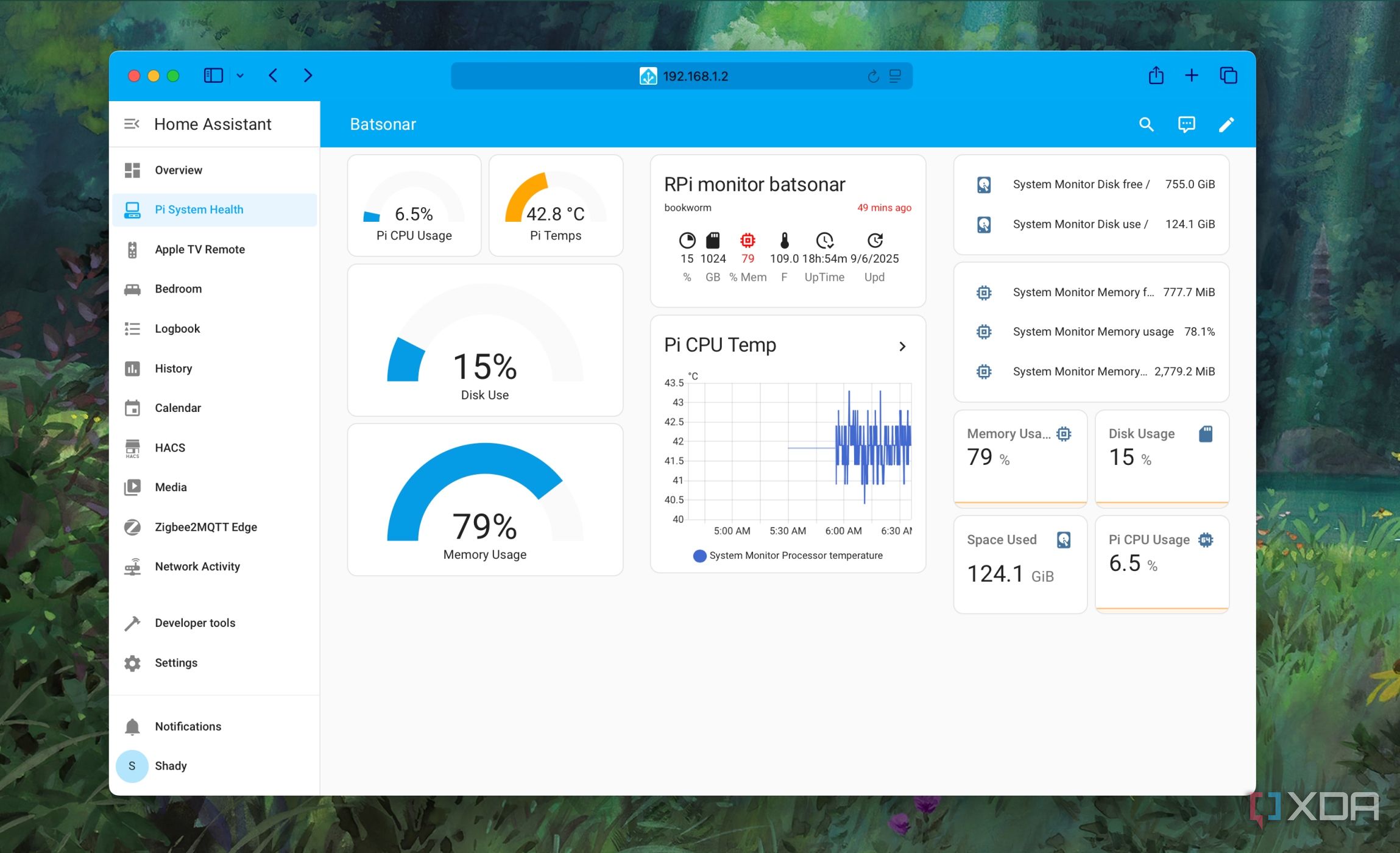1400x853 pixels.
Task: Open the Assist chat icon
Action: tap(1186, 124)
